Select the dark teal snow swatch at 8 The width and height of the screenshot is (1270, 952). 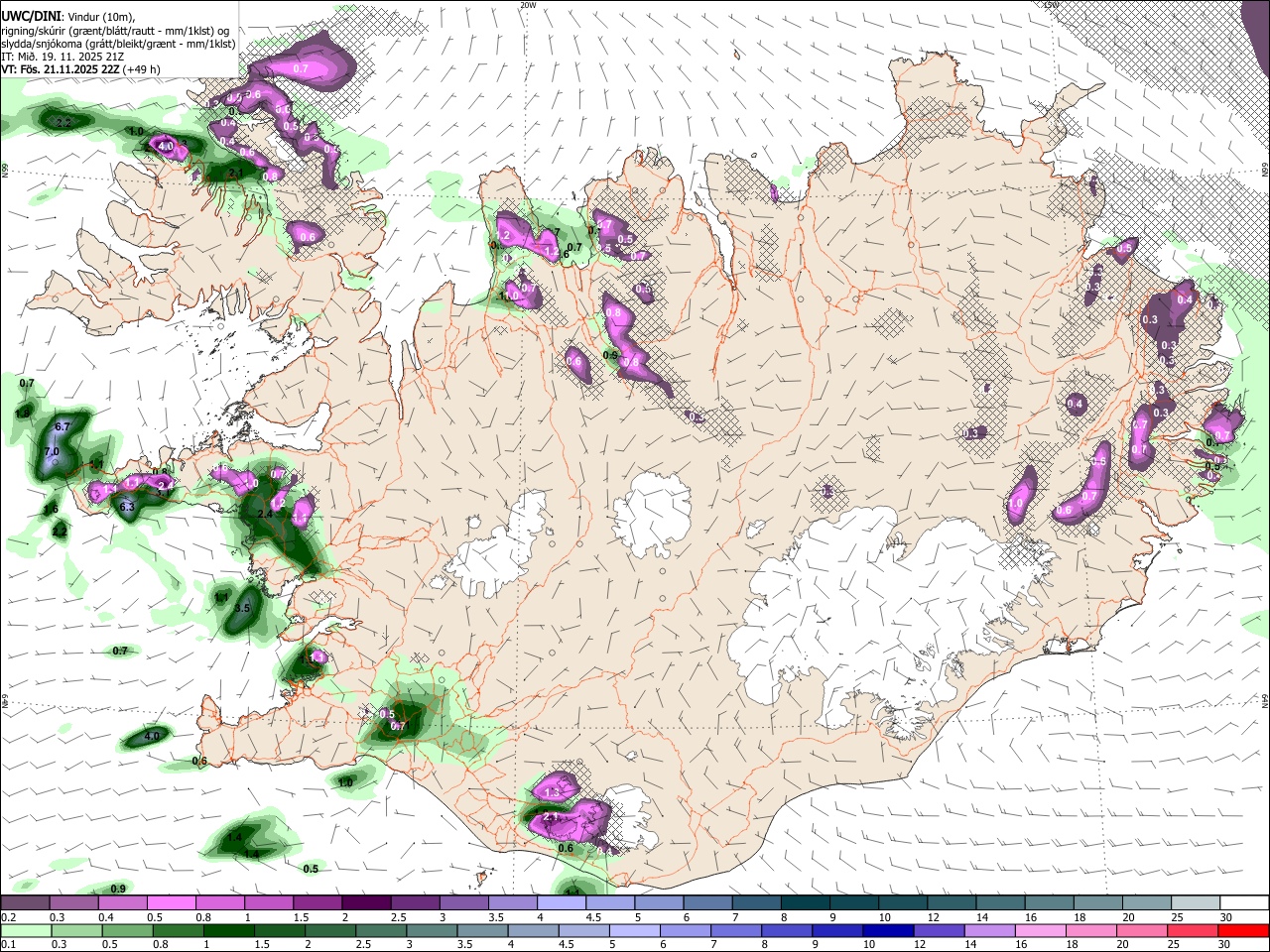(x=805, y=903)
